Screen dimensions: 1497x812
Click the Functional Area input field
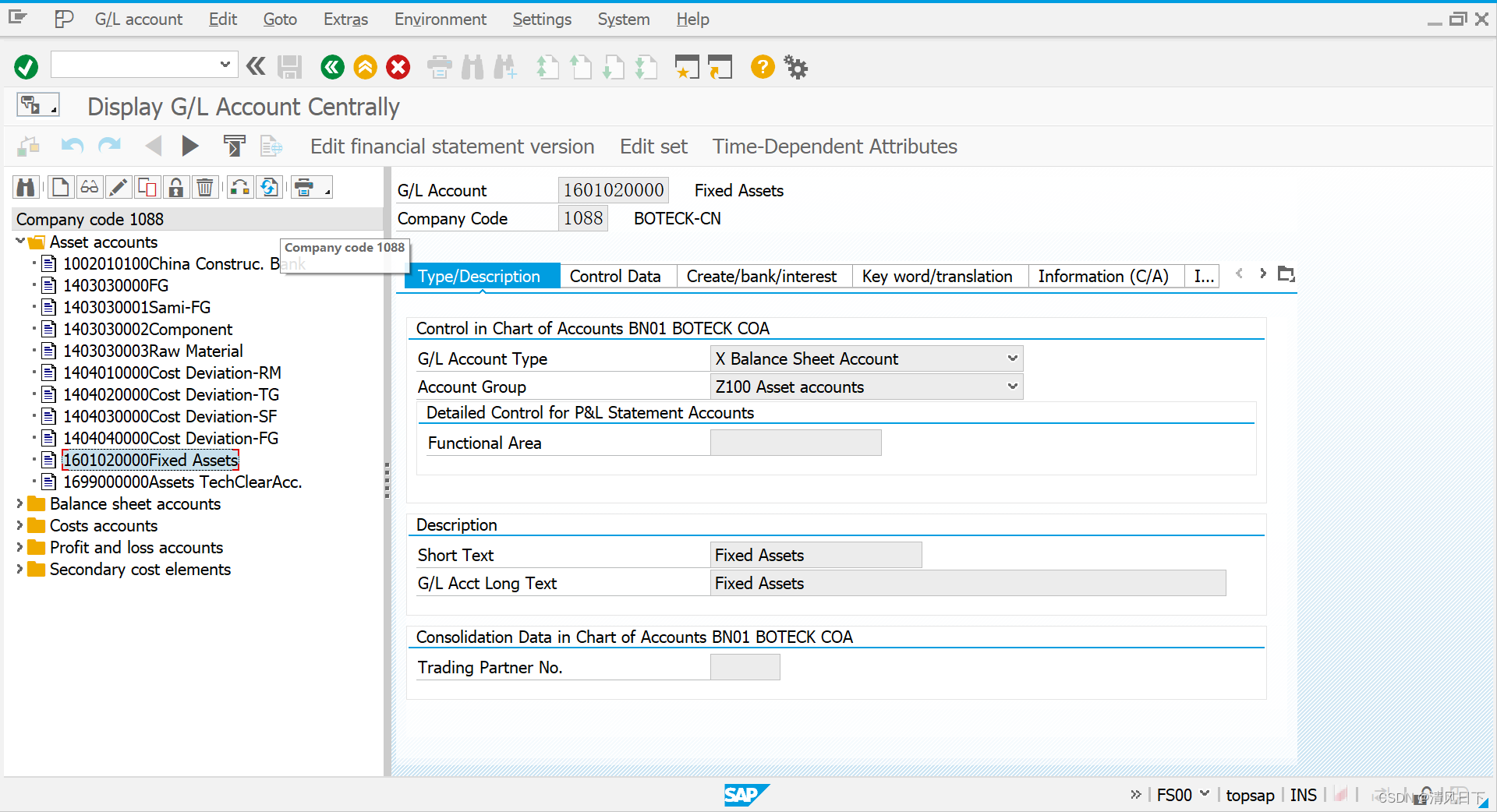click(795, 443)
